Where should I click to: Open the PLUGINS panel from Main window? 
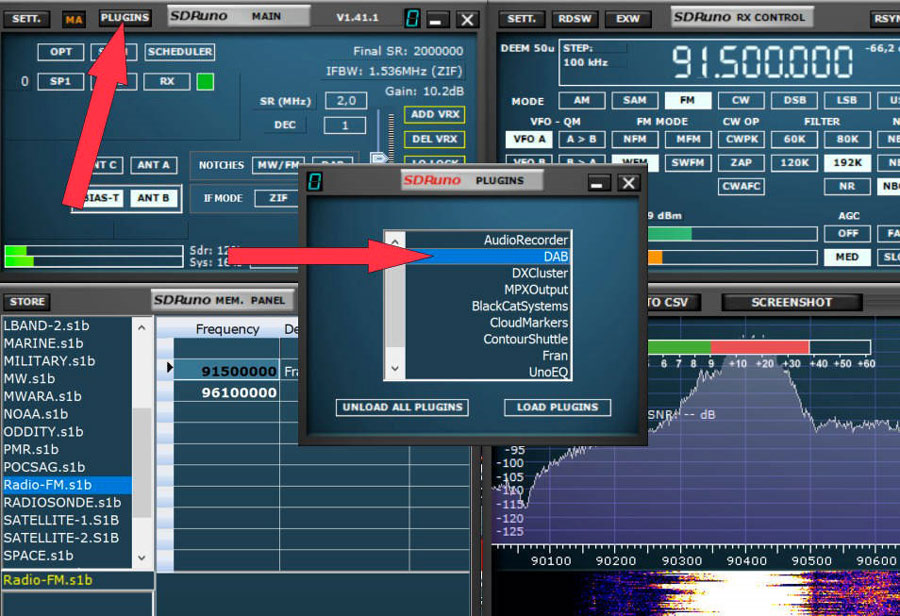(125, 18)
